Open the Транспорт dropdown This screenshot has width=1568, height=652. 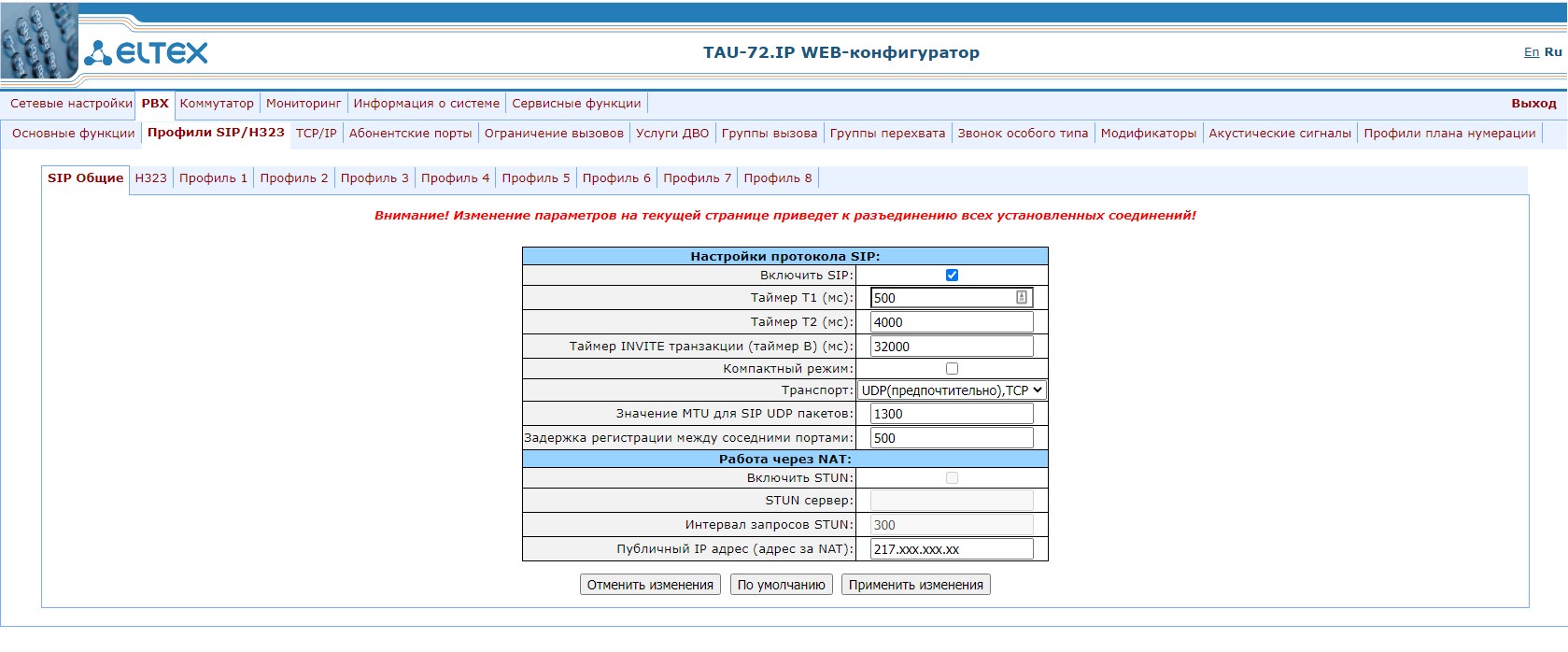point(952,390)
